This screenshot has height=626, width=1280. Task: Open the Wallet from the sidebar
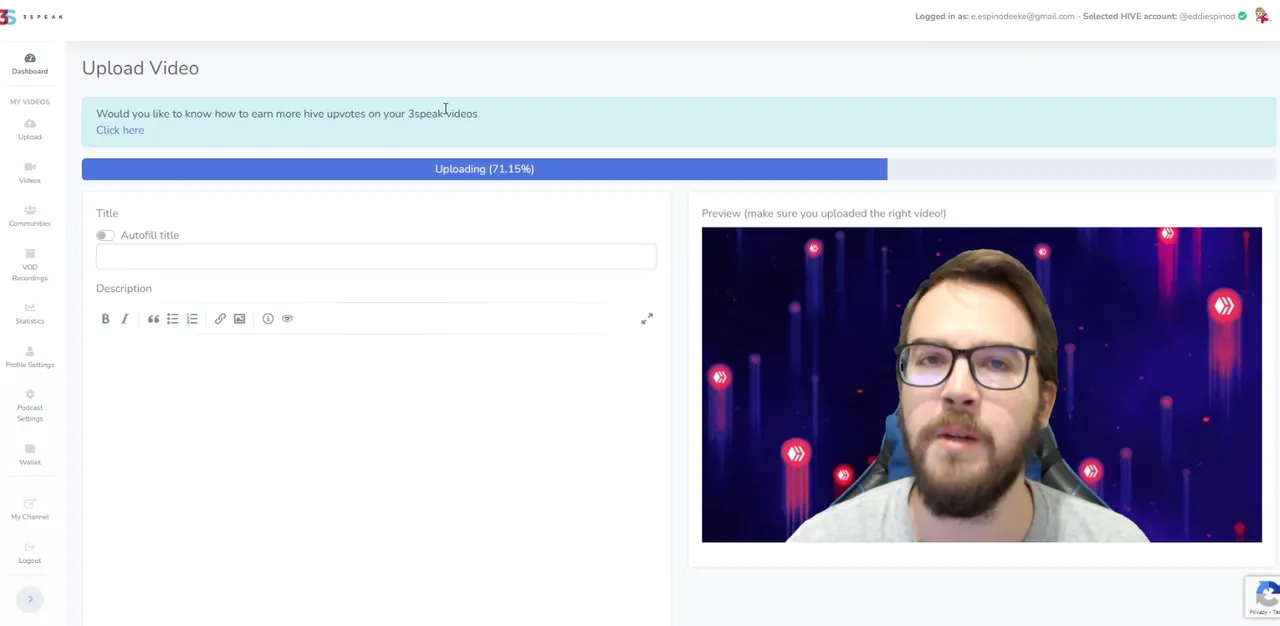(30, 455)
